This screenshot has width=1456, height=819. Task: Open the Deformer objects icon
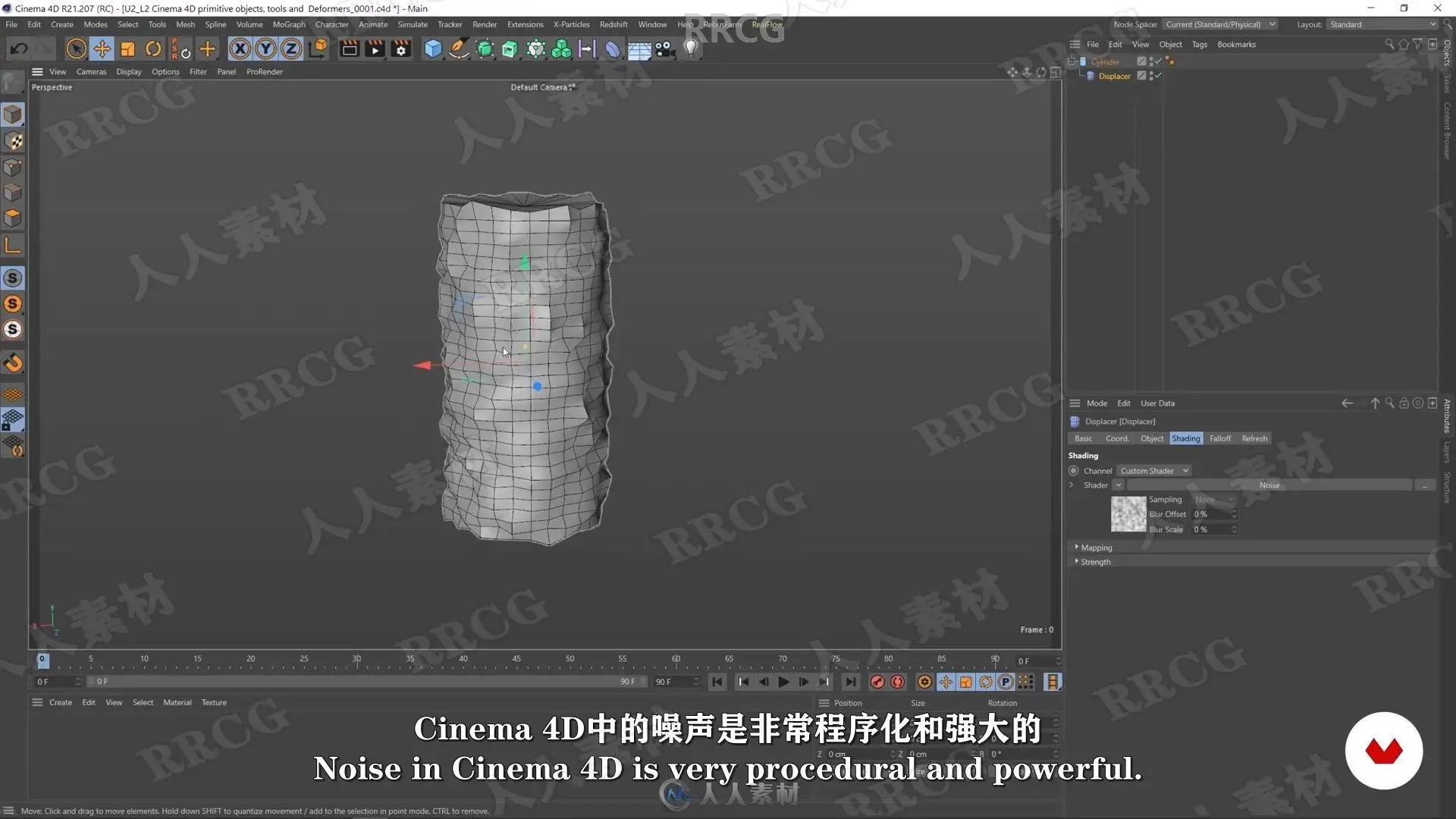(613, 49)
